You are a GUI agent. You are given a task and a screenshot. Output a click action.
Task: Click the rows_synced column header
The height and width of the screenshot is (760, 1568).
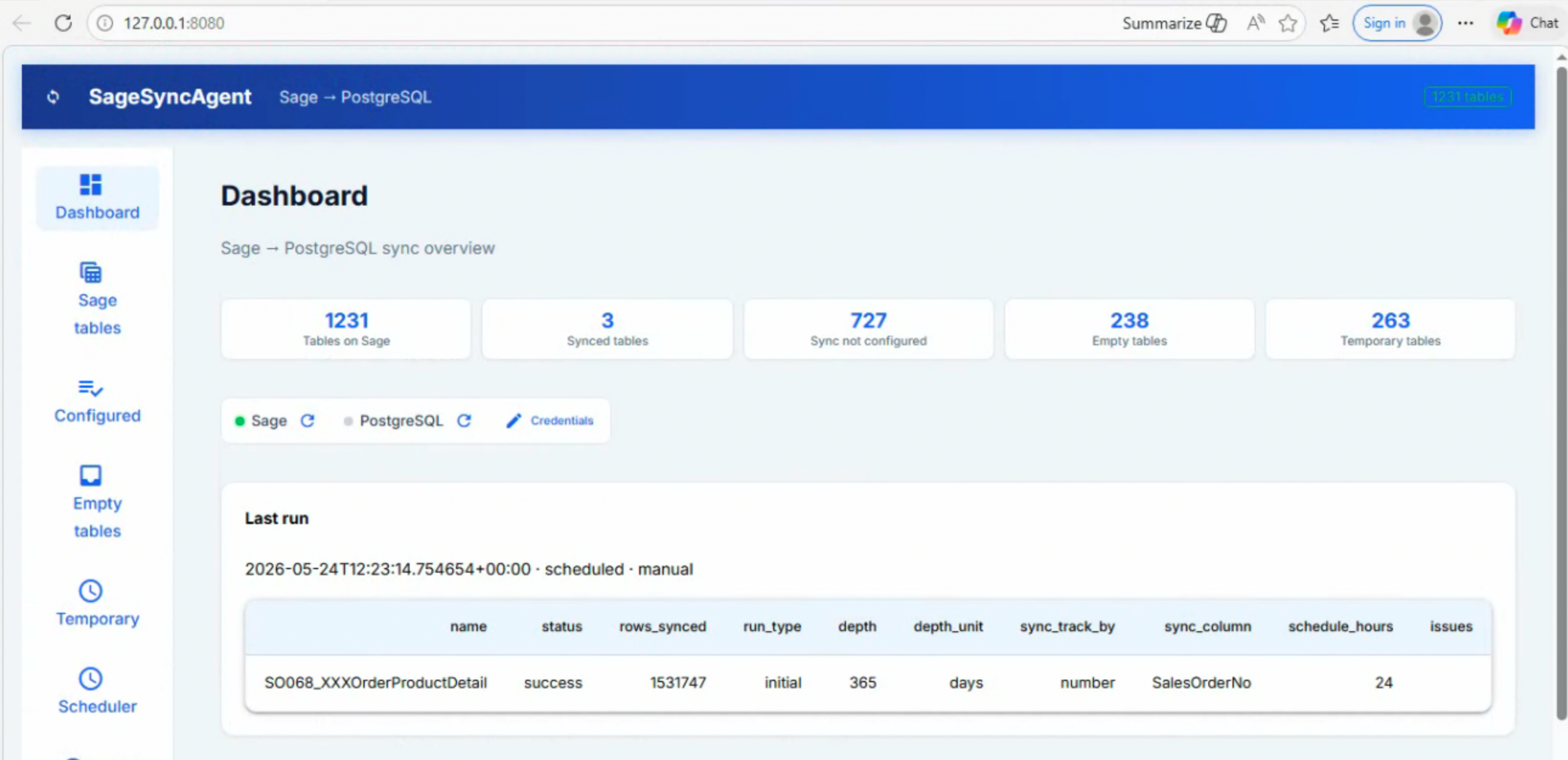point(662,626)
